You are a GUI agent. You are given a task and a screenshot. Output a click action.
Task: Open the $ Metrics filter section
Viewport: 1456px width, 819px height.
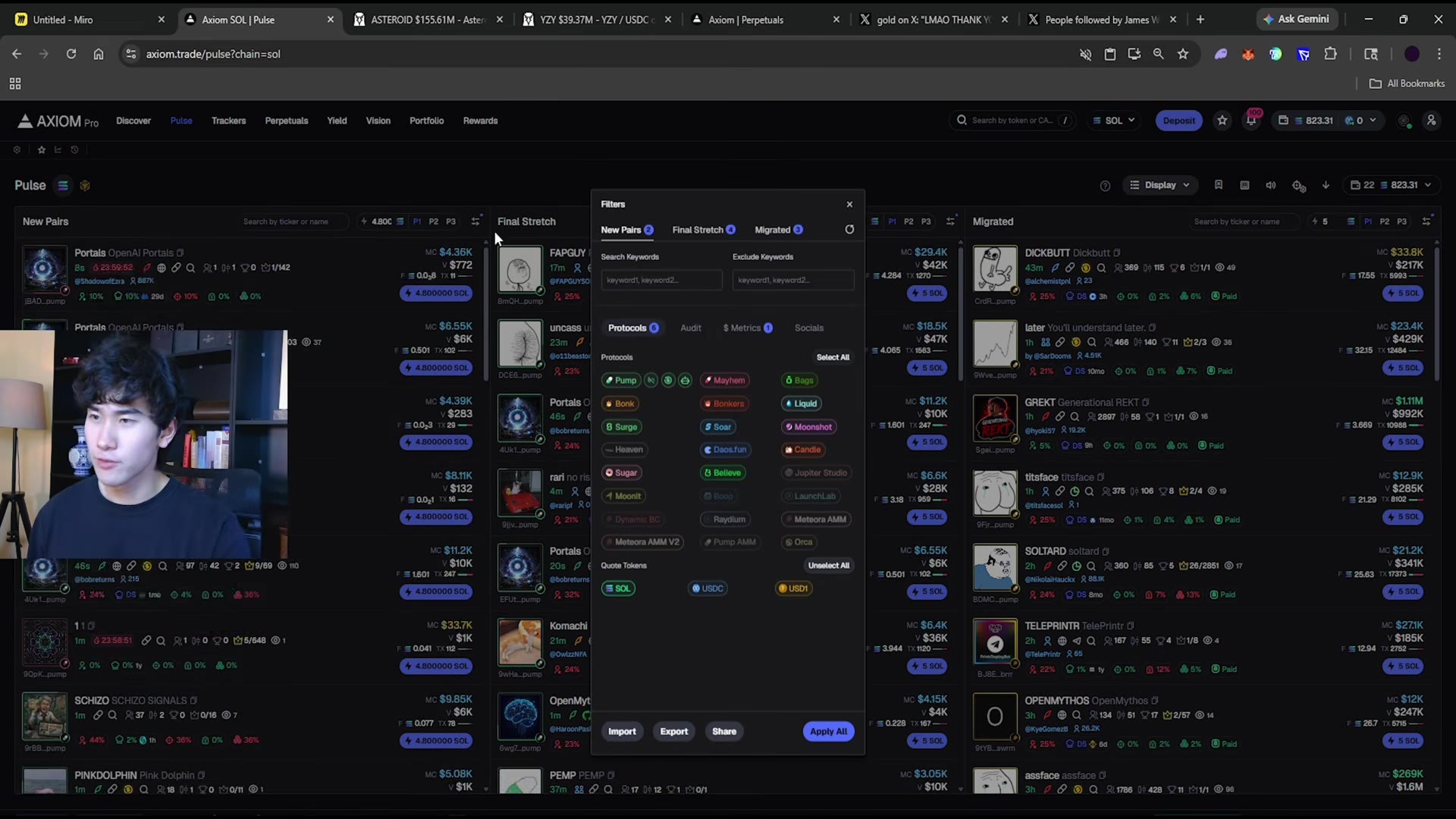(x=748, y=328)
